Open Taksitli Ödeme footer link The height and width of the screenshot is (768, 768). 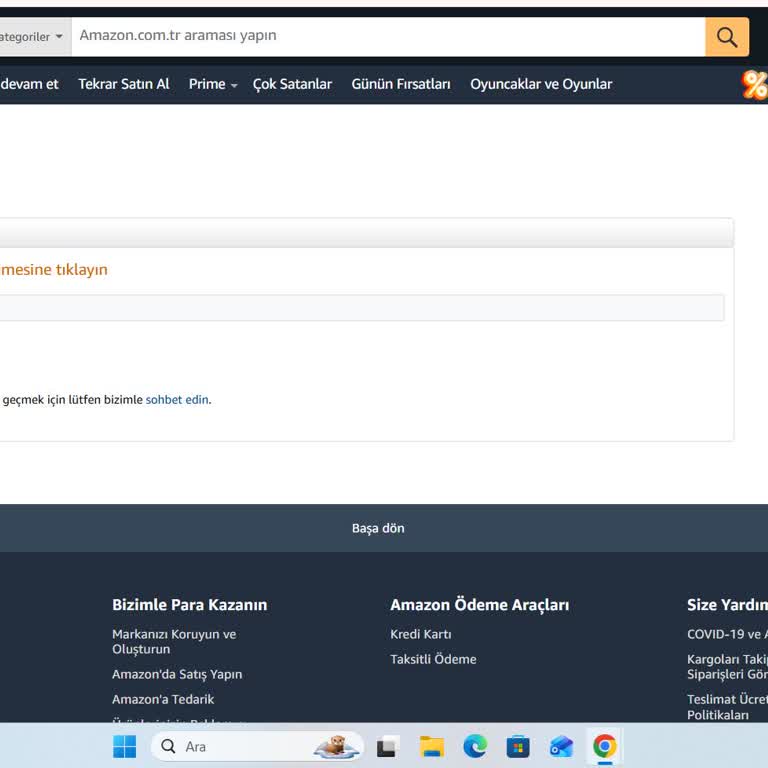(433, 659)
